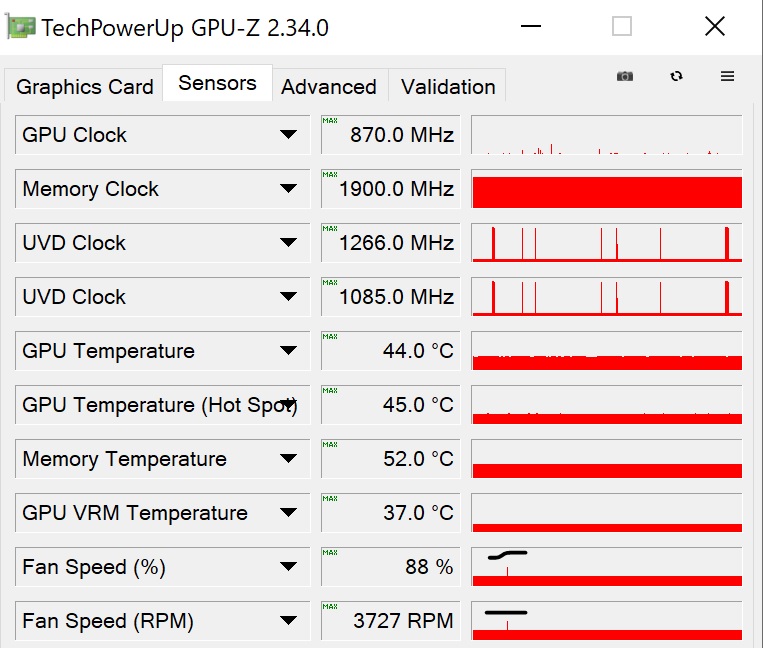Maximize the GPU-Z window
Image resolution: width=763 pixels, height=648 pixels.
(622, 27)
